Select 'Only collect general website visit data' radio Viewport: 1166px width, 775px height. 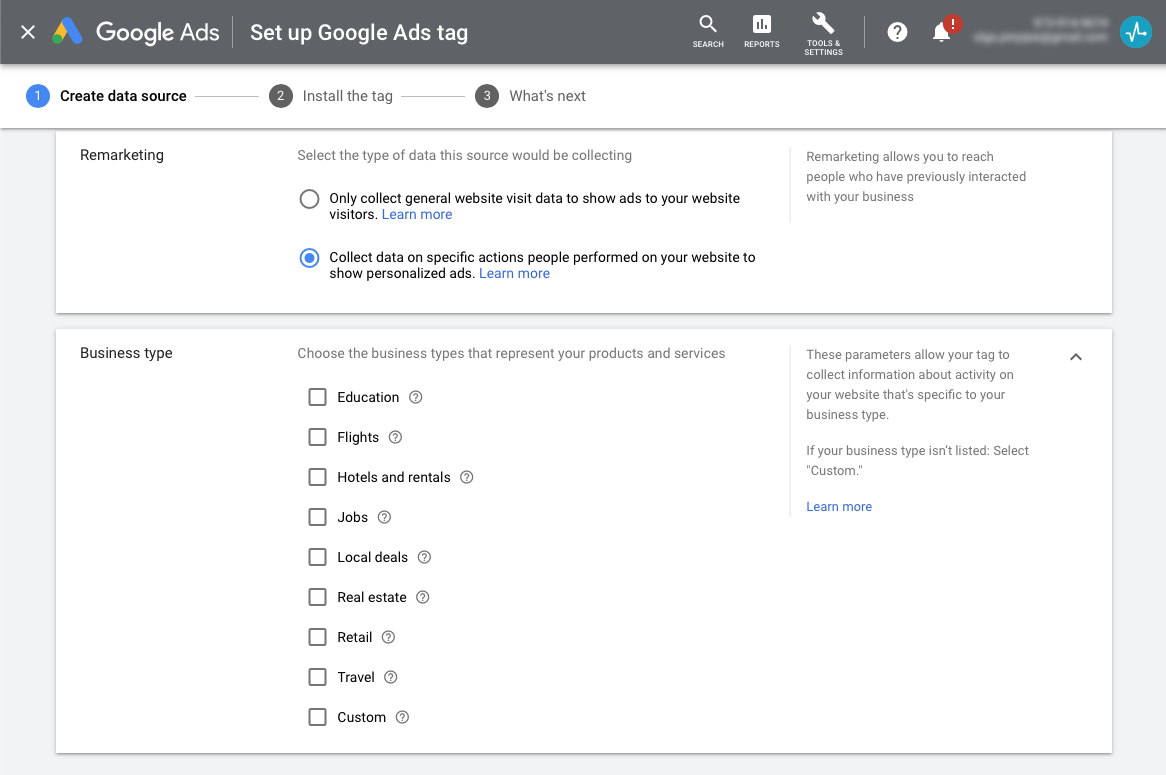click(x=309, y=199)
